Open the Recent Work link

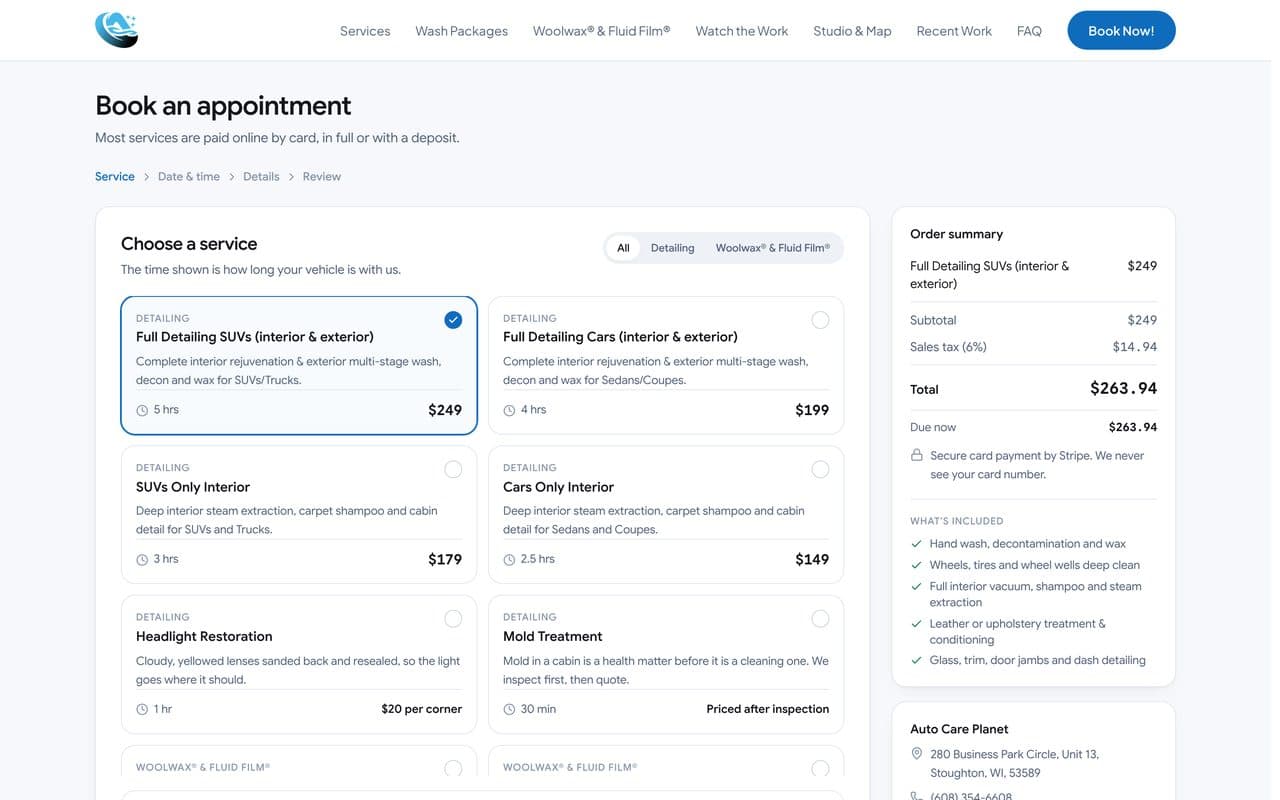[x=954, y=31]
